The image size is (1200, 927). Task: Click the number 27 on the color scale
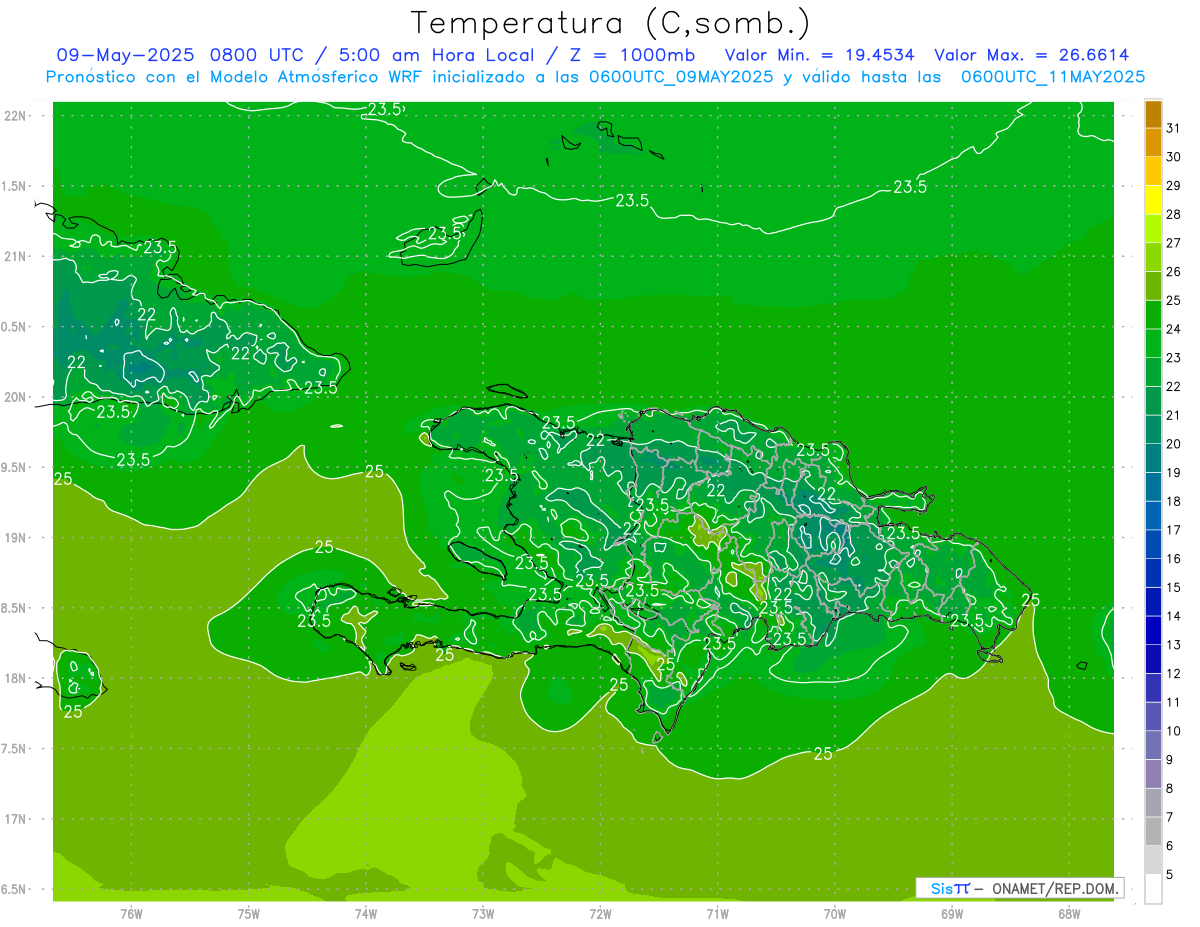(1173, 243)
